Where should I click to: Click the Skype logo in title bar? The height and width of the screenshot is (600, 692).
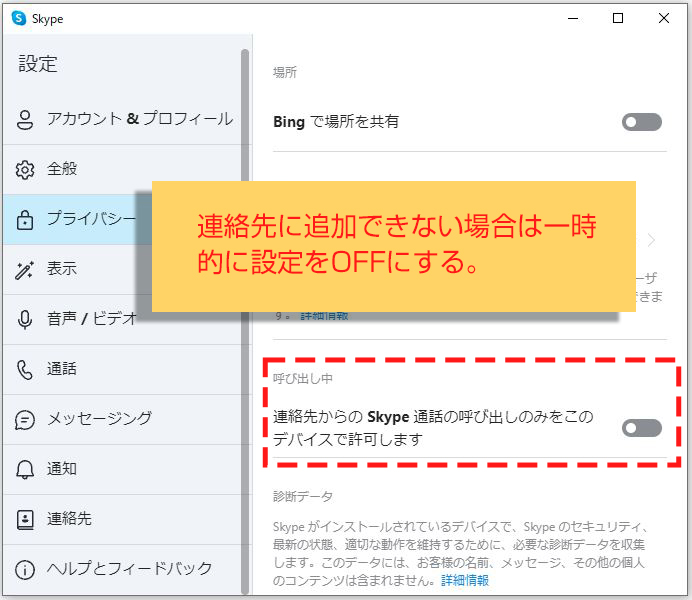(x=19, y=19)
